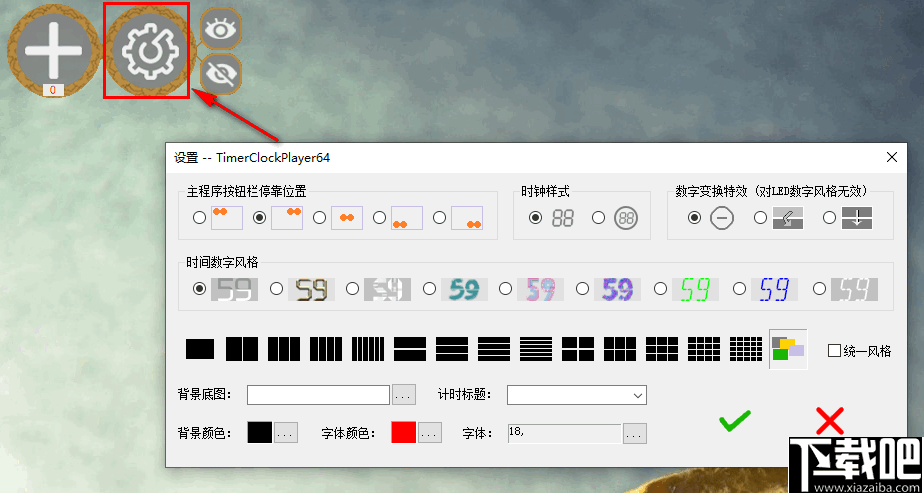
Task: Open the 背景颜色 picker button
Action: 286,432
